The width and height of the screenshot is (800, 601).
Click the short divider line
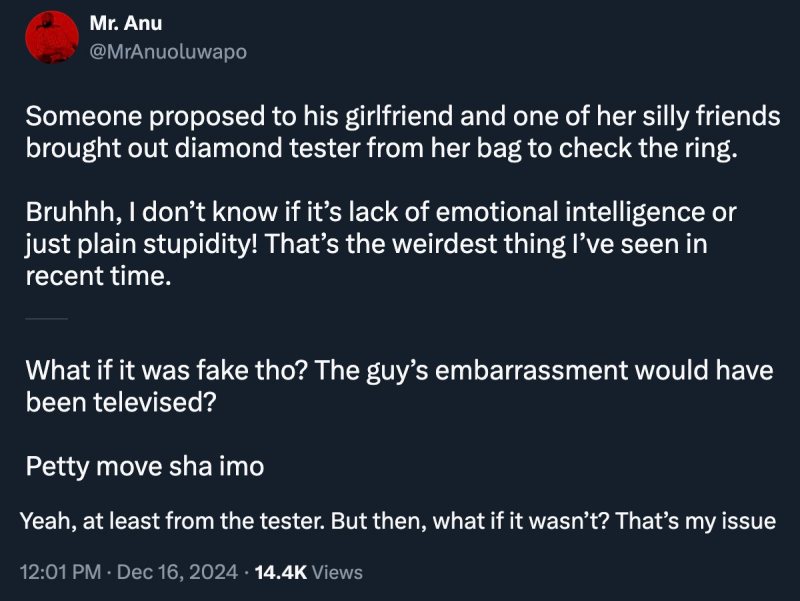point(46,318)
